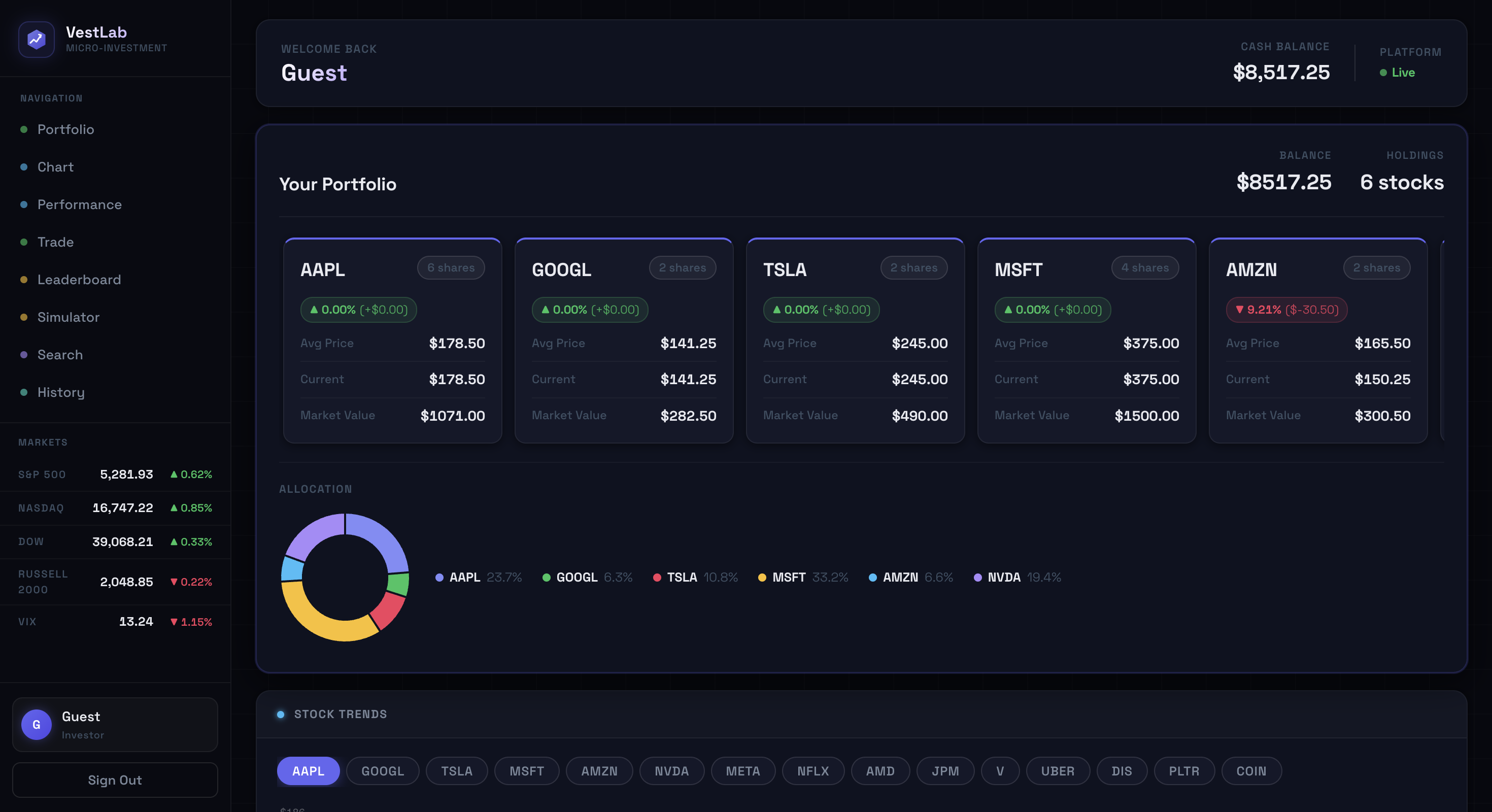This screenshot has height=812, width=1492.
Task: Click the MSFT yellow legend dot
Action: (x=762, y=578)
